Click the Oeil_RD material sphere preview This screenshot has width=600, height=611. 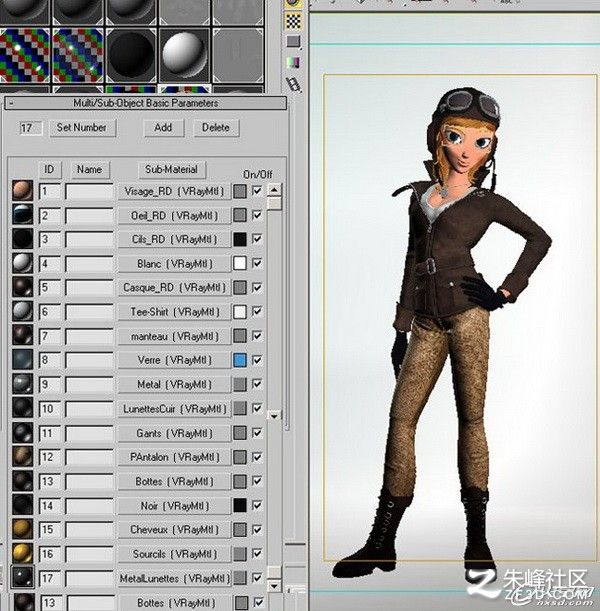click(x=23, y=215)
